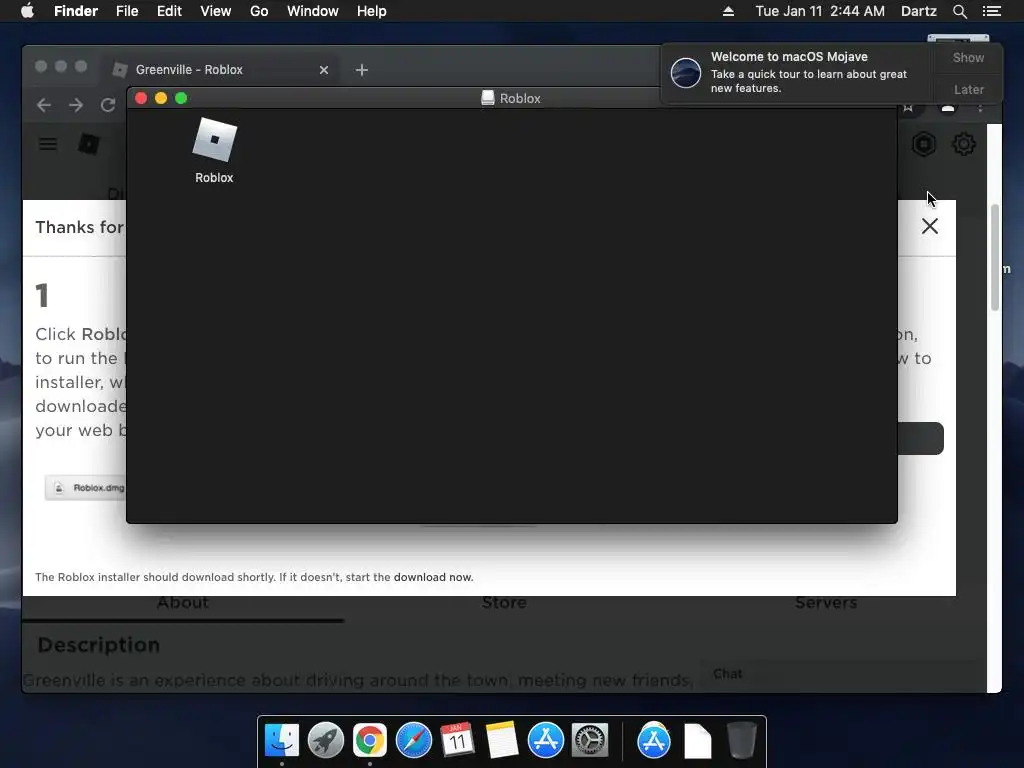Switch to the About tab on Roblox page
This screenshot has height=768, width=1024.
tap(183, 603)
